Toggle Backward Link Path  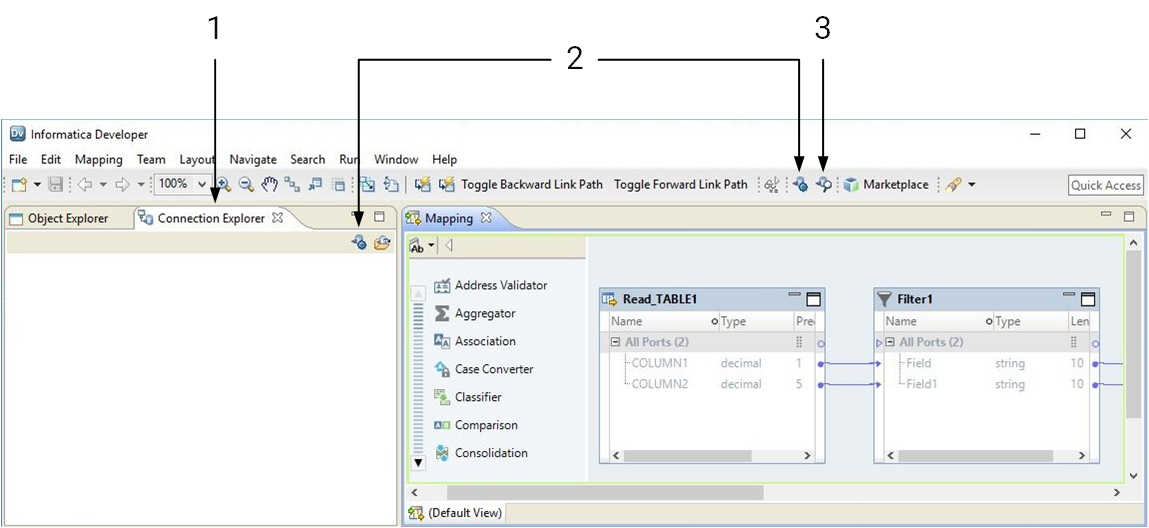point(531,185)
